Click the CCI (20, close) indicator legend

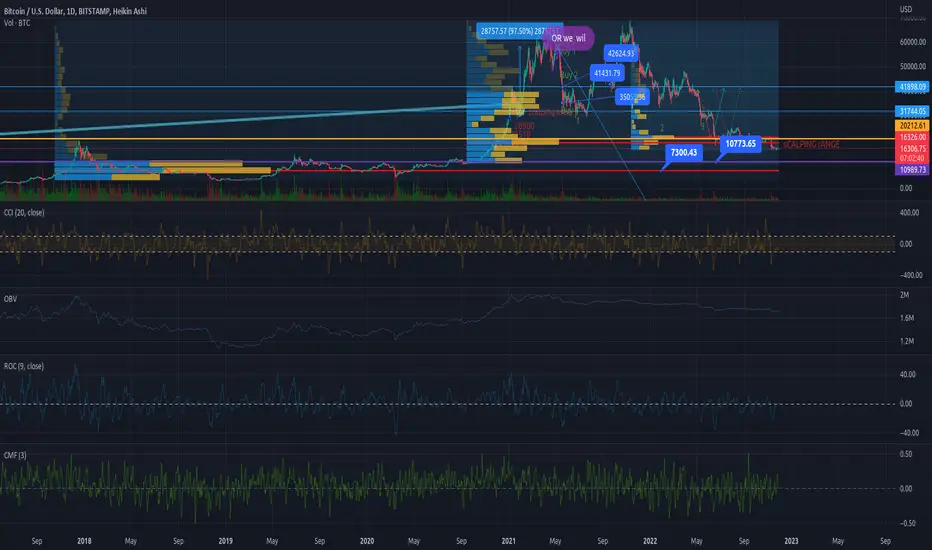pyautogui.click(x=24, y=212)
